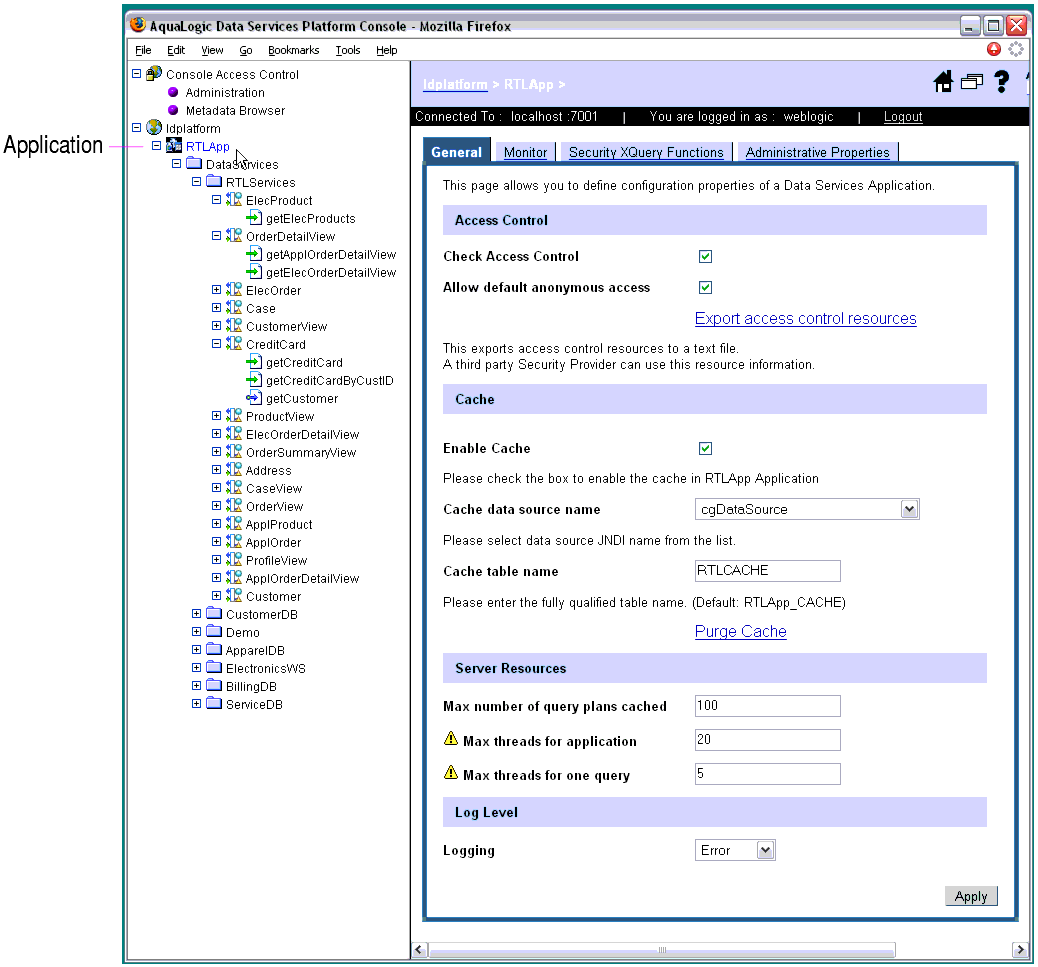Click the Firefox logo in title bar
This screenshot has height=967, width=1038.
(138, 25)
